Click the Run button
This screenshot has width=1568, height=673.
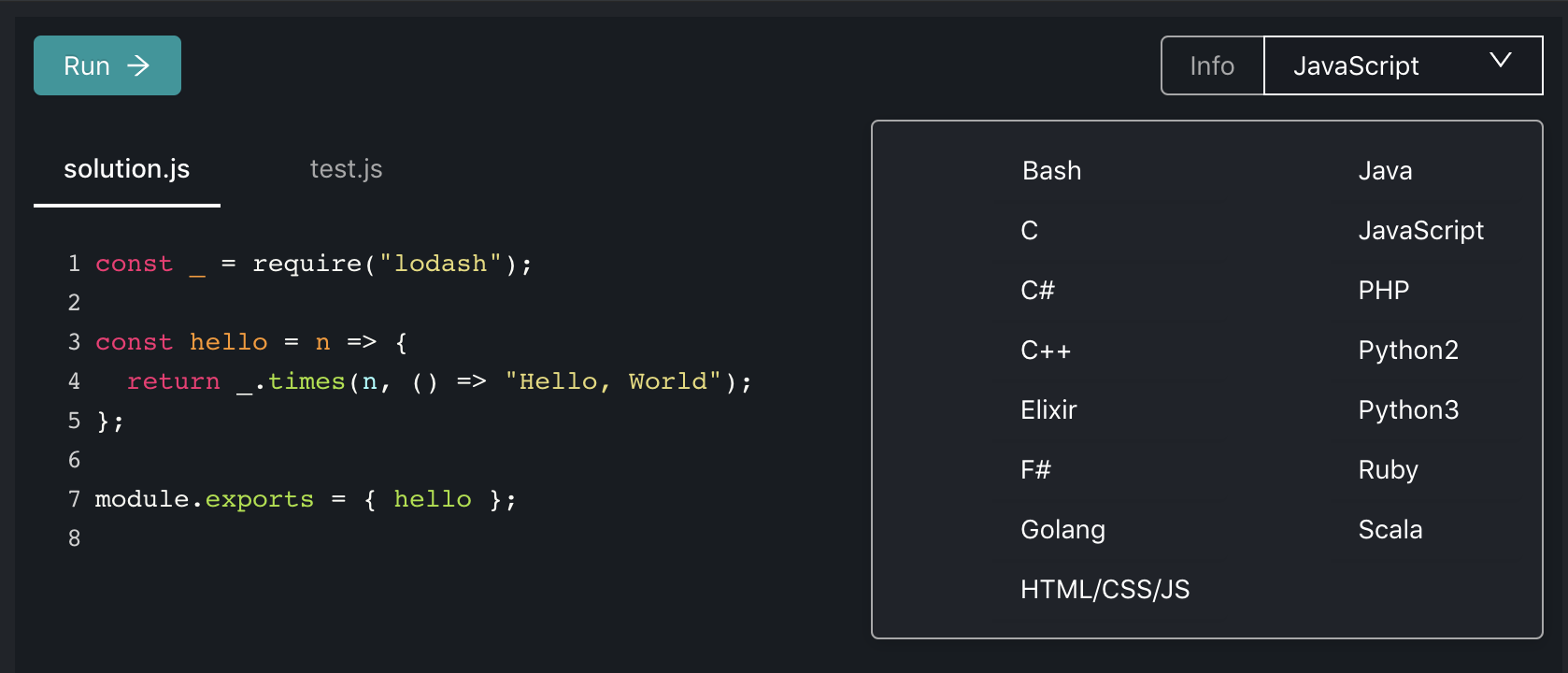point(107,65)
